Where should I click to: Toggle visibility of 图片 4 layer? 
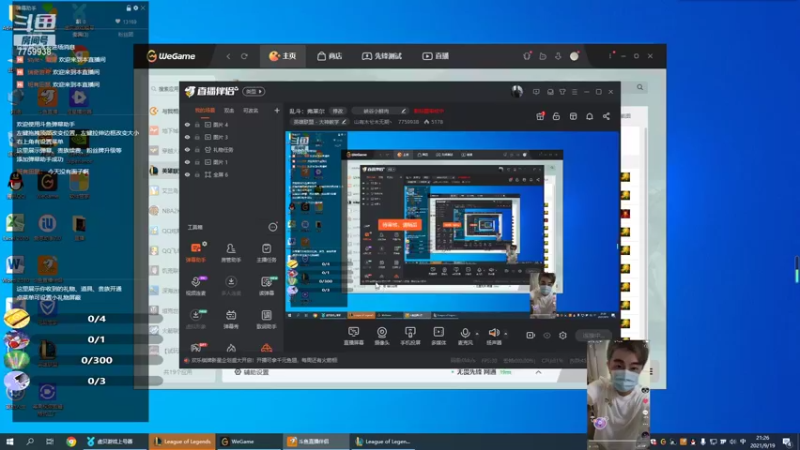(x=187, y=124)
